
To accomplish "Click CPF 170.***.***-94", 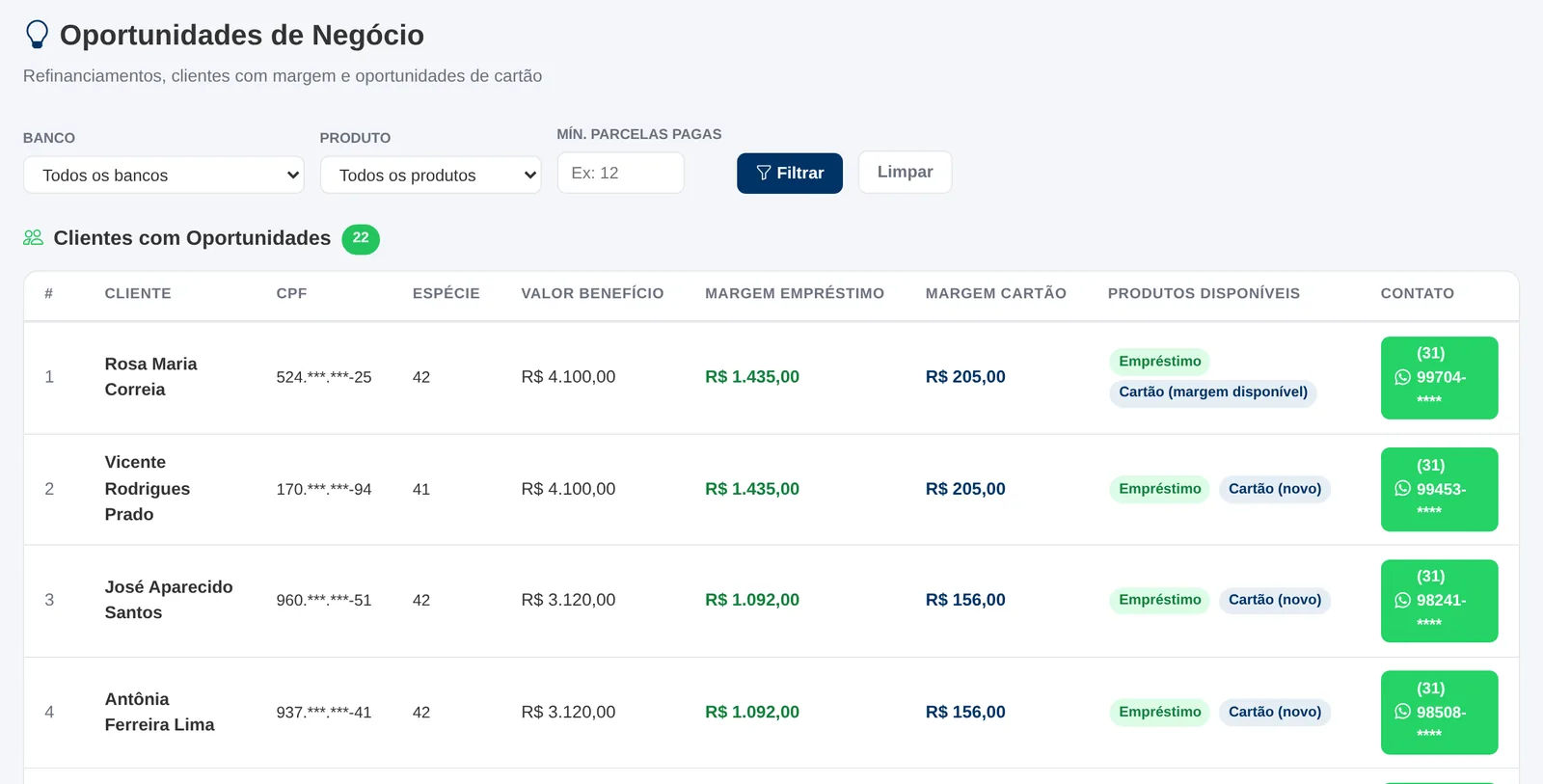I will 324,489.
